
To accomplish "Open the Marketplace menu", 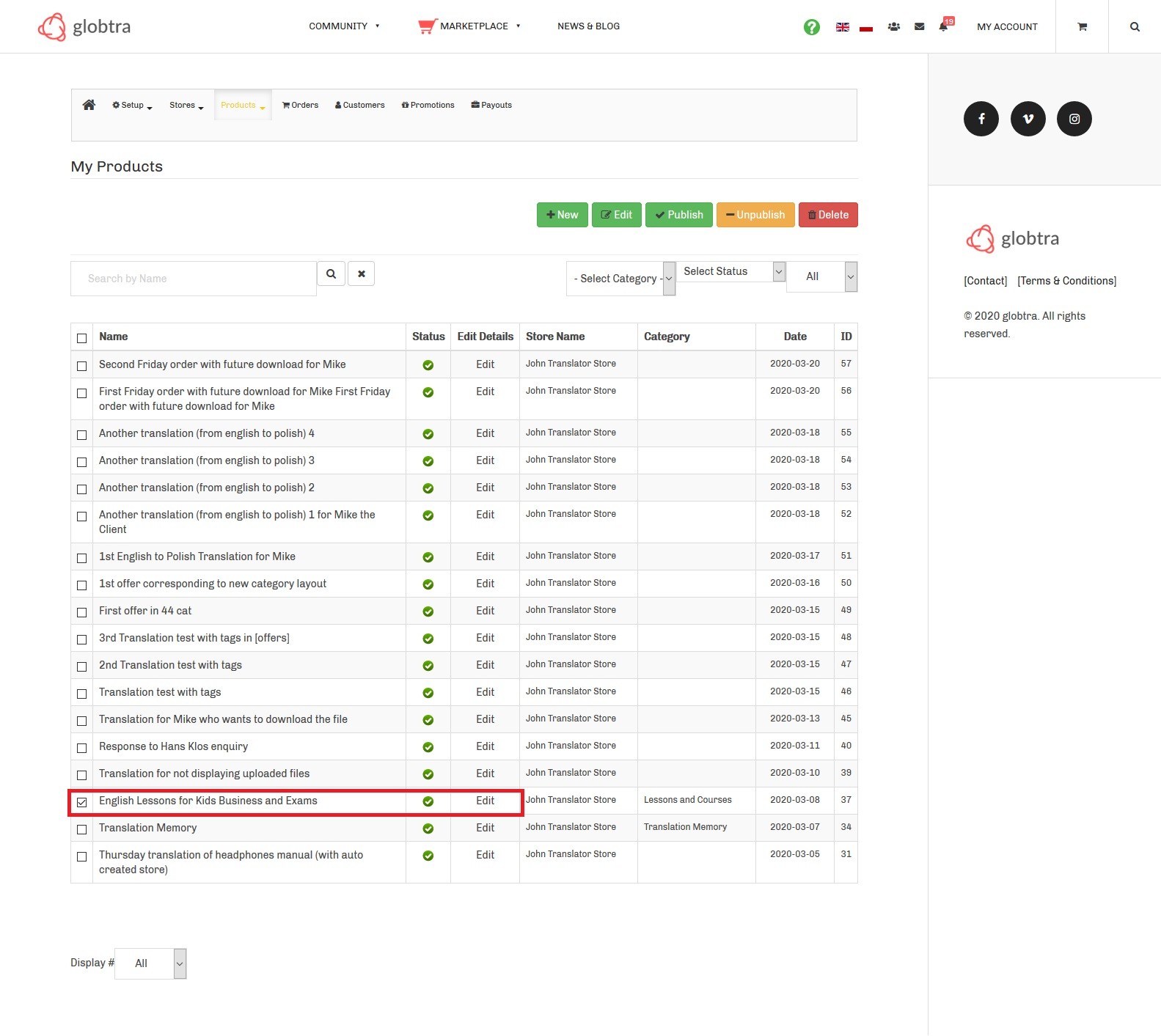I will tap(473, 26).
